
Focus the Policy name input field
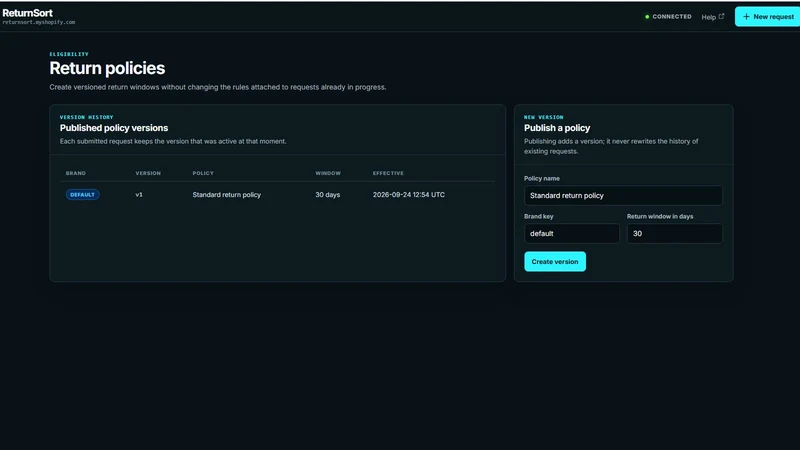623,195
